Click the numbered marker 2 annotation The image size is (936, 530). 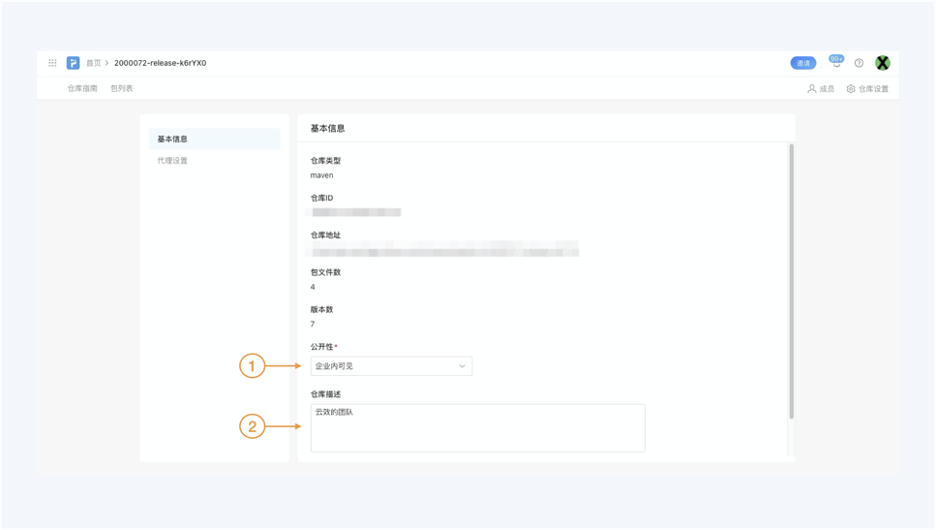click(251, 427)
